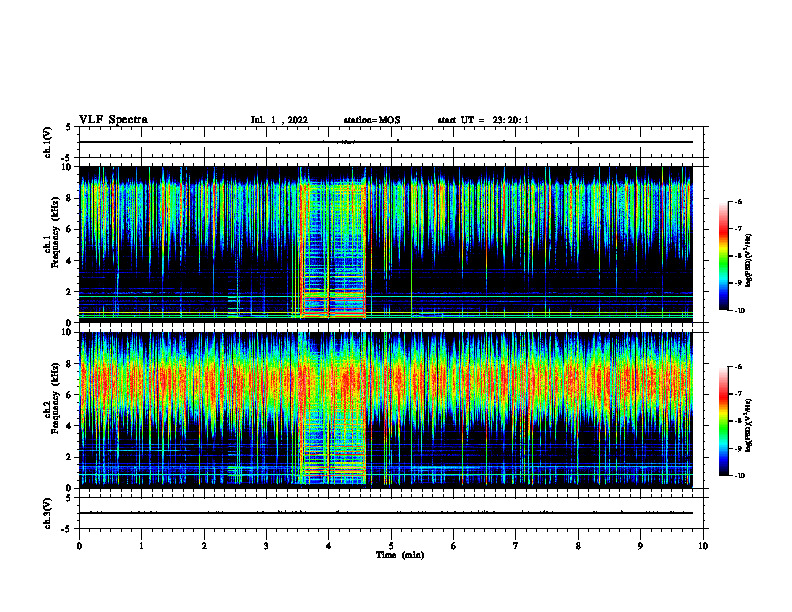The height and width of the screenshot is (612, 792).
Task: Click the "ch.3(V)" axis label of bottom panel
Action: pos(47,513)
